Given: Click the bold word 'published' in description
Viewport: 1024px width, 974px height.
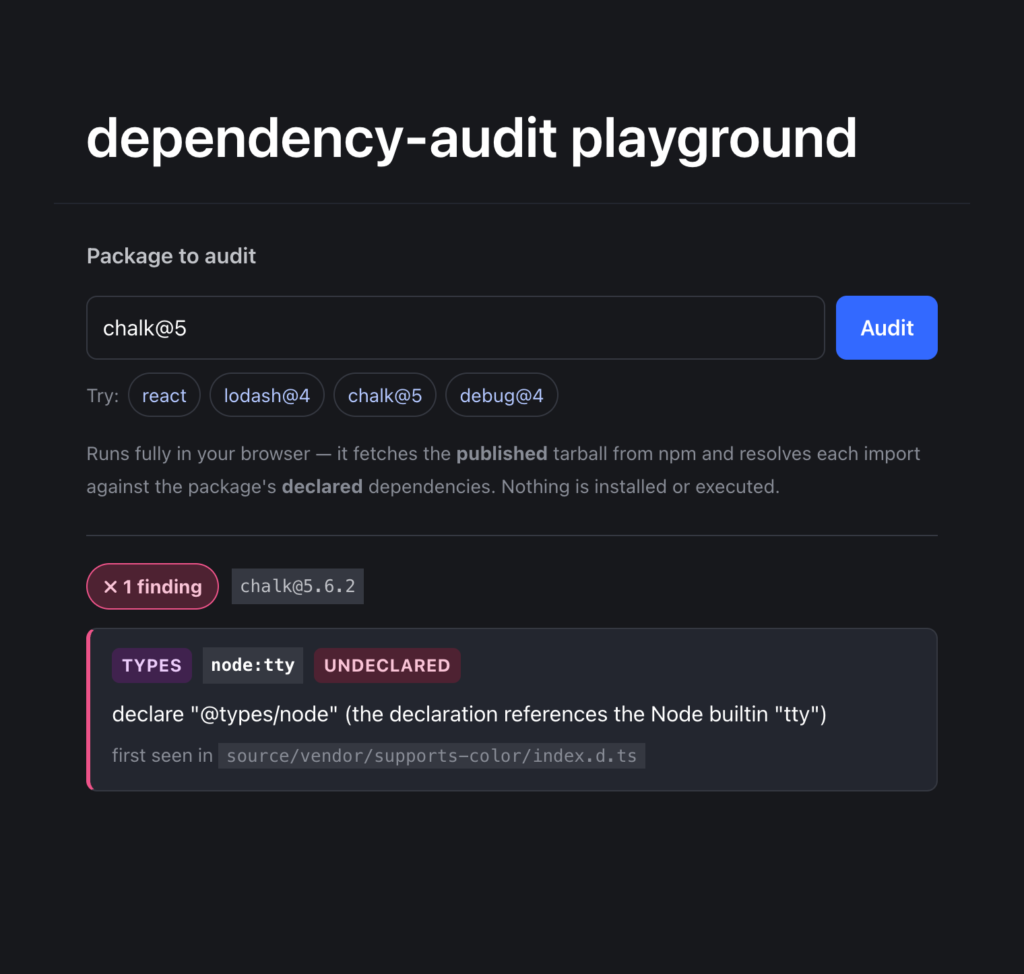Looking at the screenshot, I should (x=502, y=453).
